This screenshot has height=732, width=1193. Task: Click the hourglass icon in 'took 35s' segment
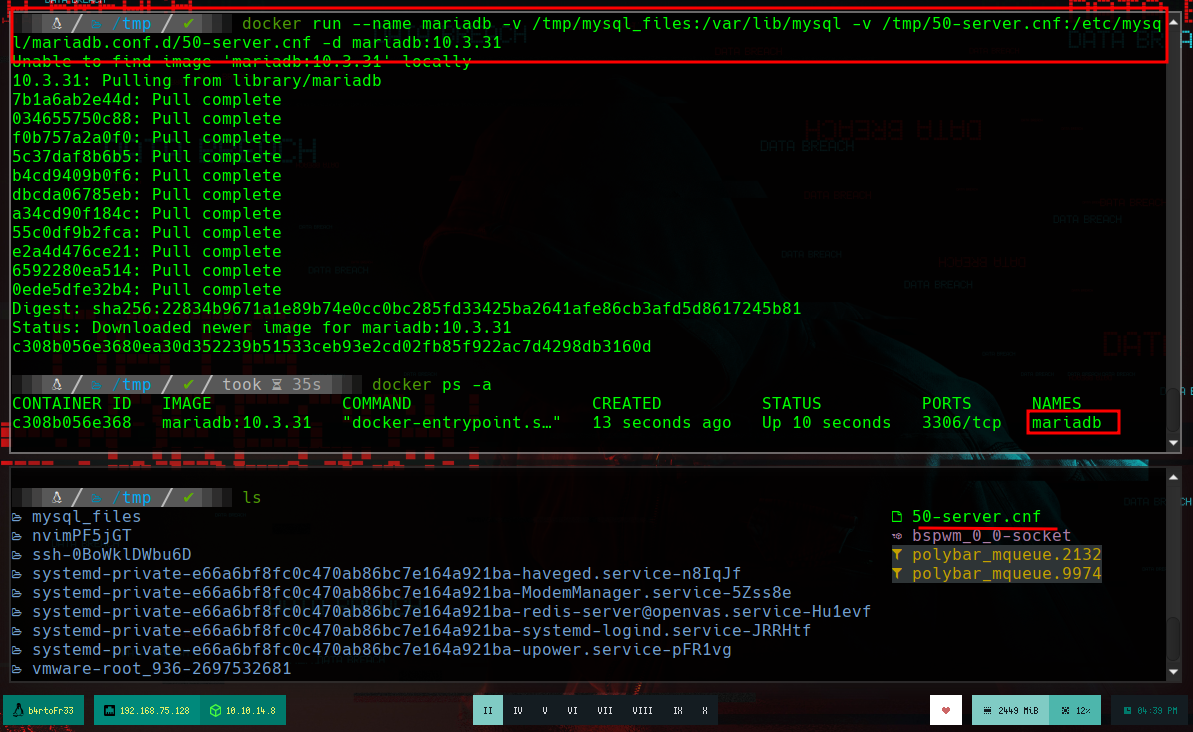click(277, 385)
